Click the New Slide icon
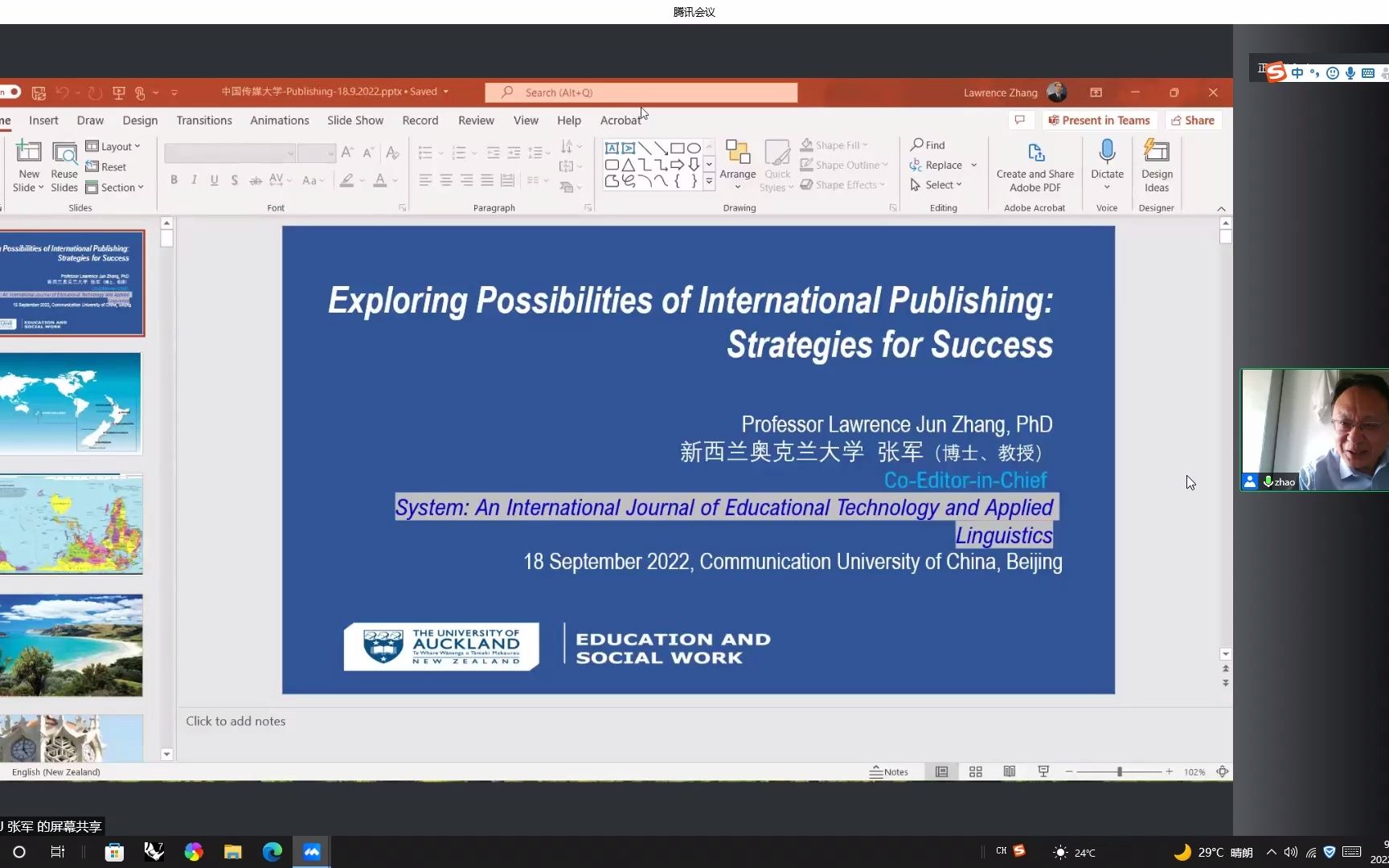 [x=28, y=151]
